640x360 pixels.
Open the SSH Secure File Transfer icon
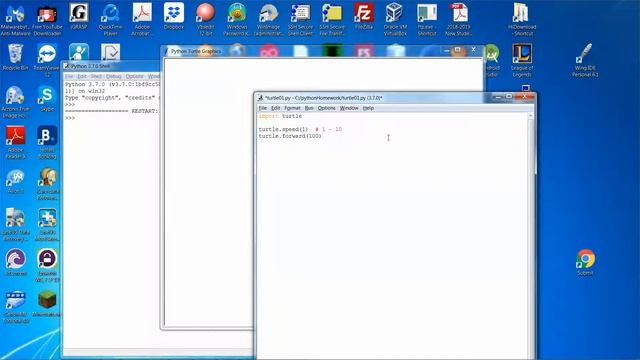click(x=332, y=19)
